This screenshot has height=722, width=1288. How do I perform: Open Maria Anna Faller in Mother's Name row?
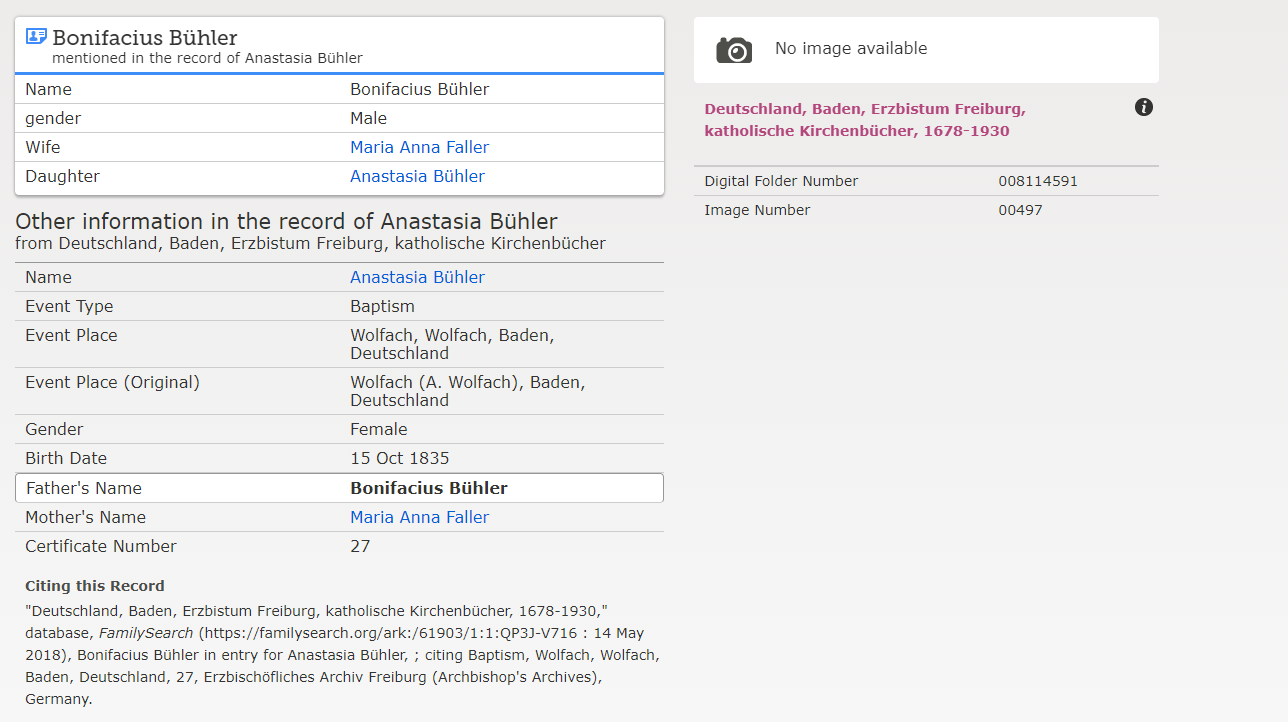point(419,517)
